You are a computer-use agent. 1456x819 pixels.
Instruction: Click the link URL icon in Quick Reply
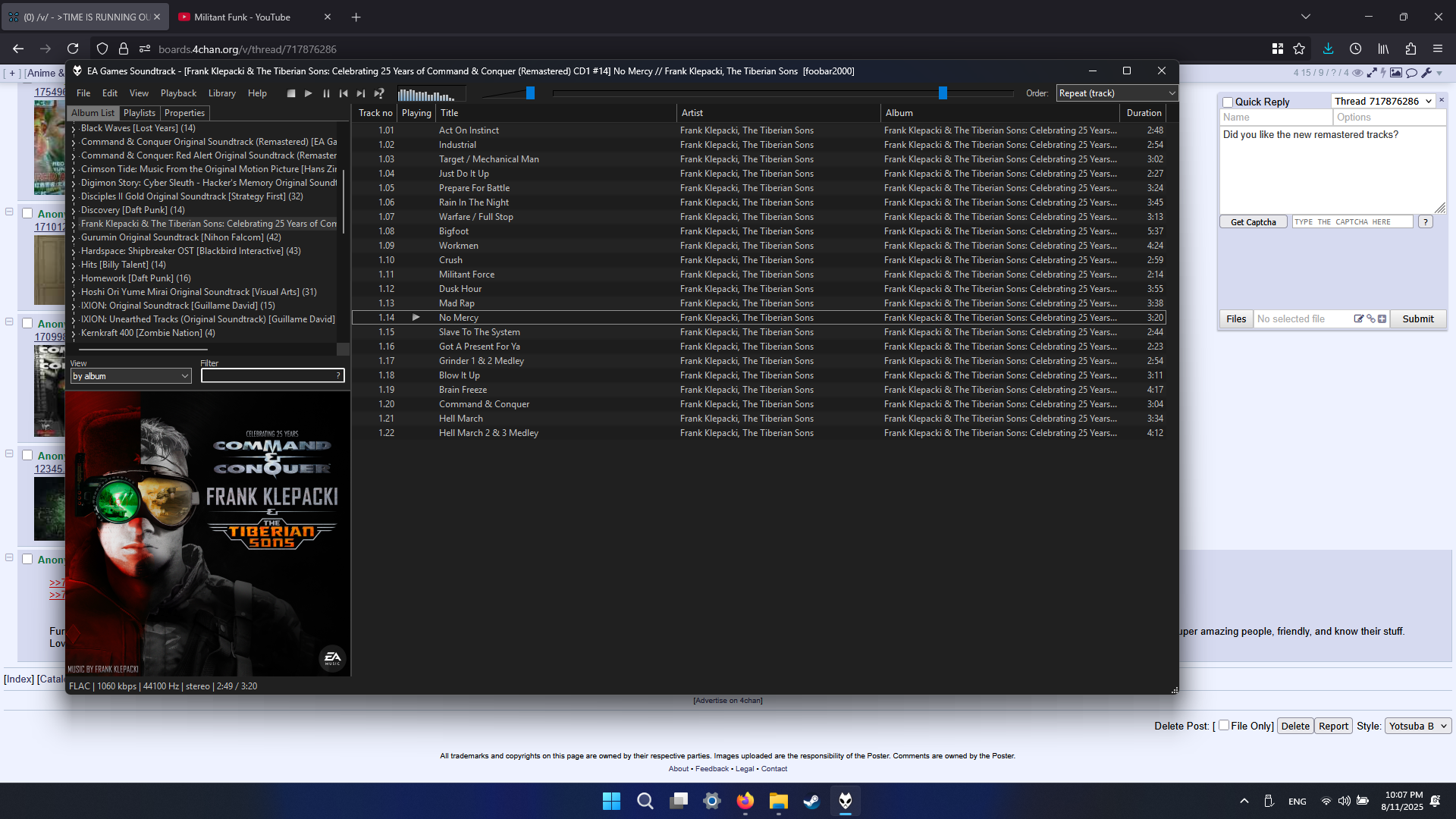pyautogui.click(x=1370, y=319)
